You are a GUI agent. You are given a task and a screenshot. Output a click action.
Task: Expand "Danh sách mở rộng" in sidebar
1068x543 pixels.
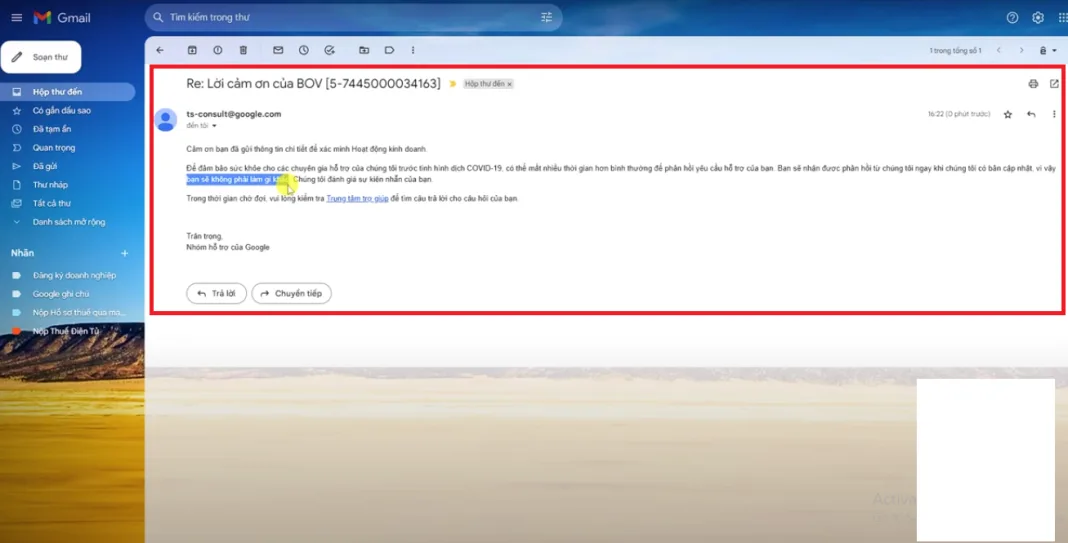(67, 222)
